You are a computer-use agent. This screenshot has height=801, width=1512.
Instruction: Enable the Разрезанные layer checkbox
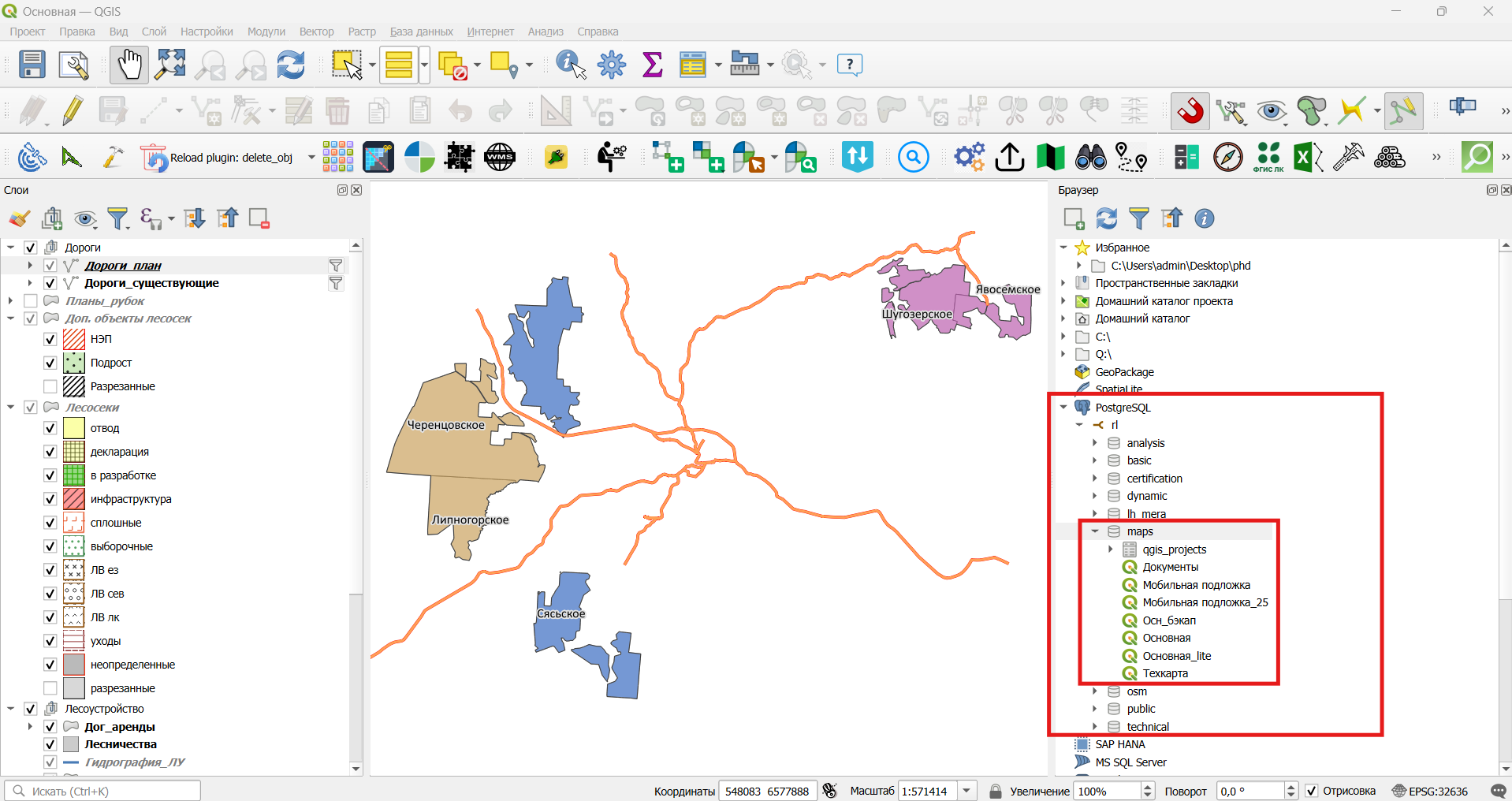(x=50, y=386)
